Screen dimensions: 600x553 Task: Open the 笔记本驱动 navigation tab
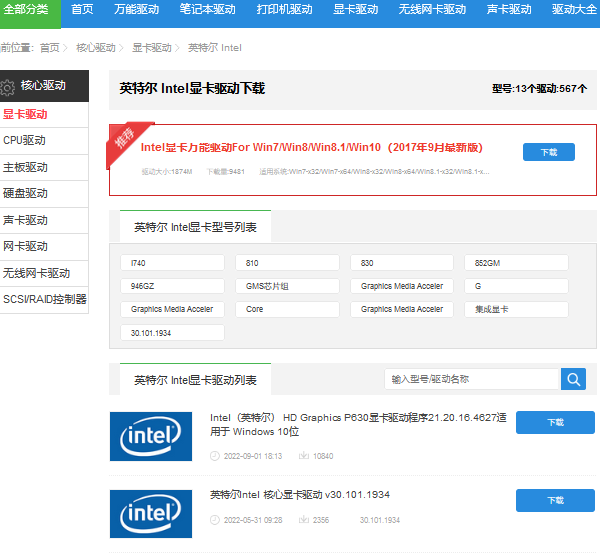click(x=207, y=9)
